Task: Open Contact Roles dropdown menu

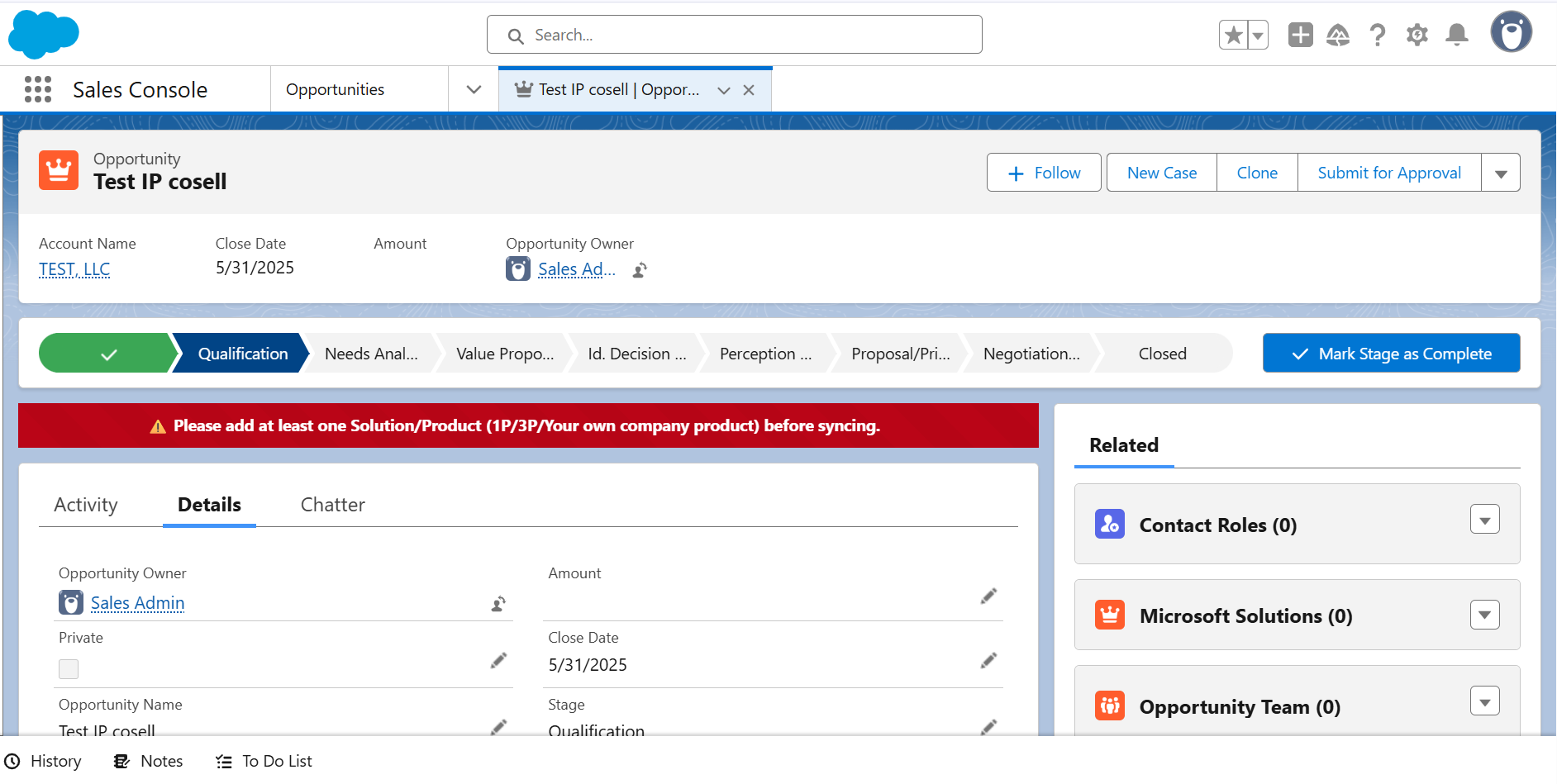Action: pos(1484,520)
